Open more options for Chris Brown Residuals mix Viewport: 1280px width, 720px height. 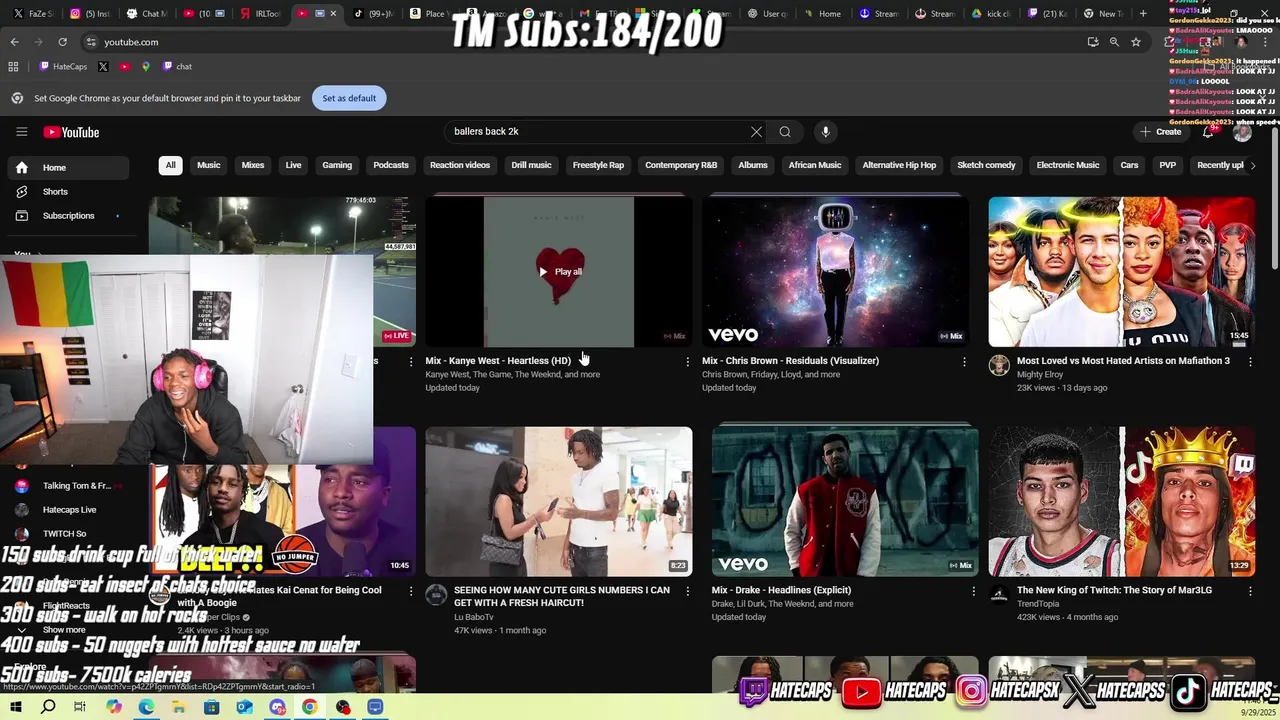[x=964, y=361]
